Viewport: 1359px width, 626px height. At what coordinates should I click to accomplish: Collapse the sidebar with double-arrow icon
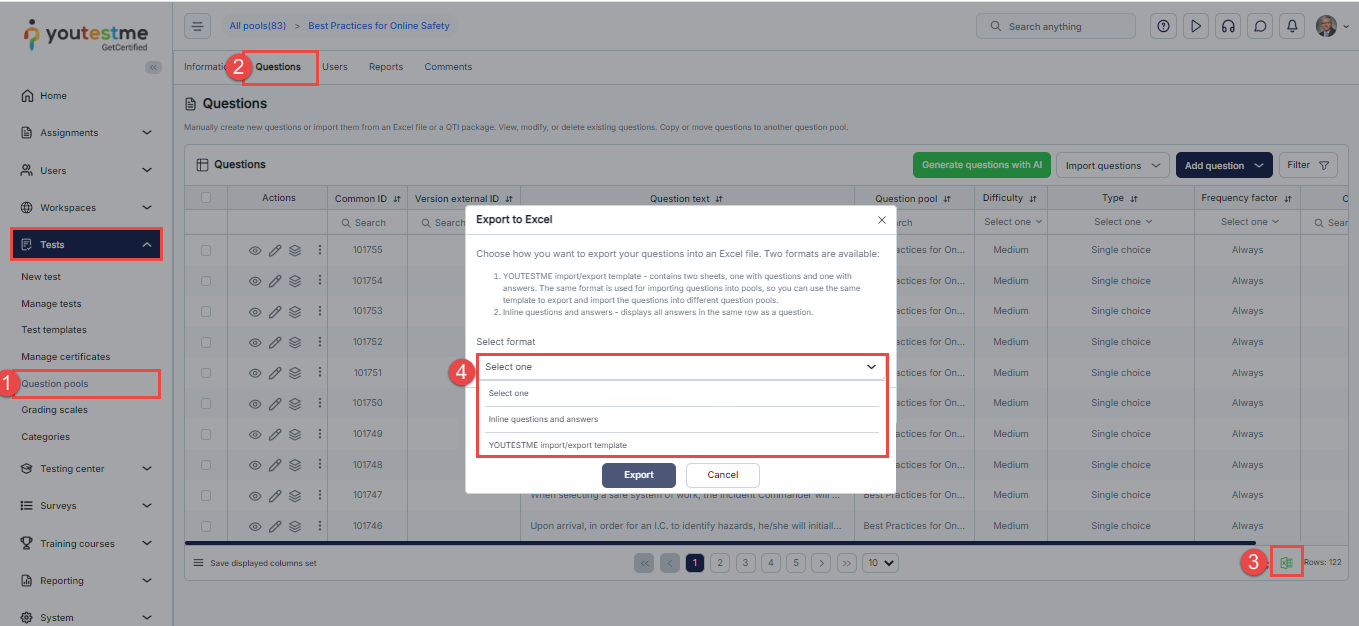[153, 67]
